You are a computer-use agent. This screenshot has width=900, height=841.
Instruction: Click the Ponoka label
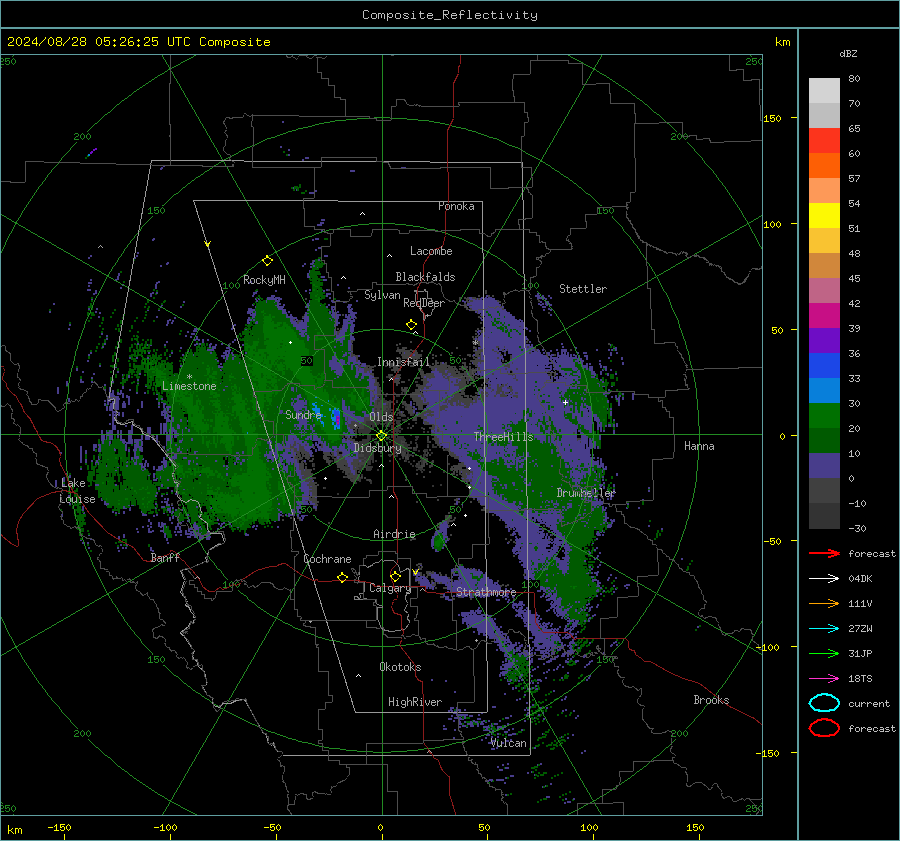(x=456, y=206)
